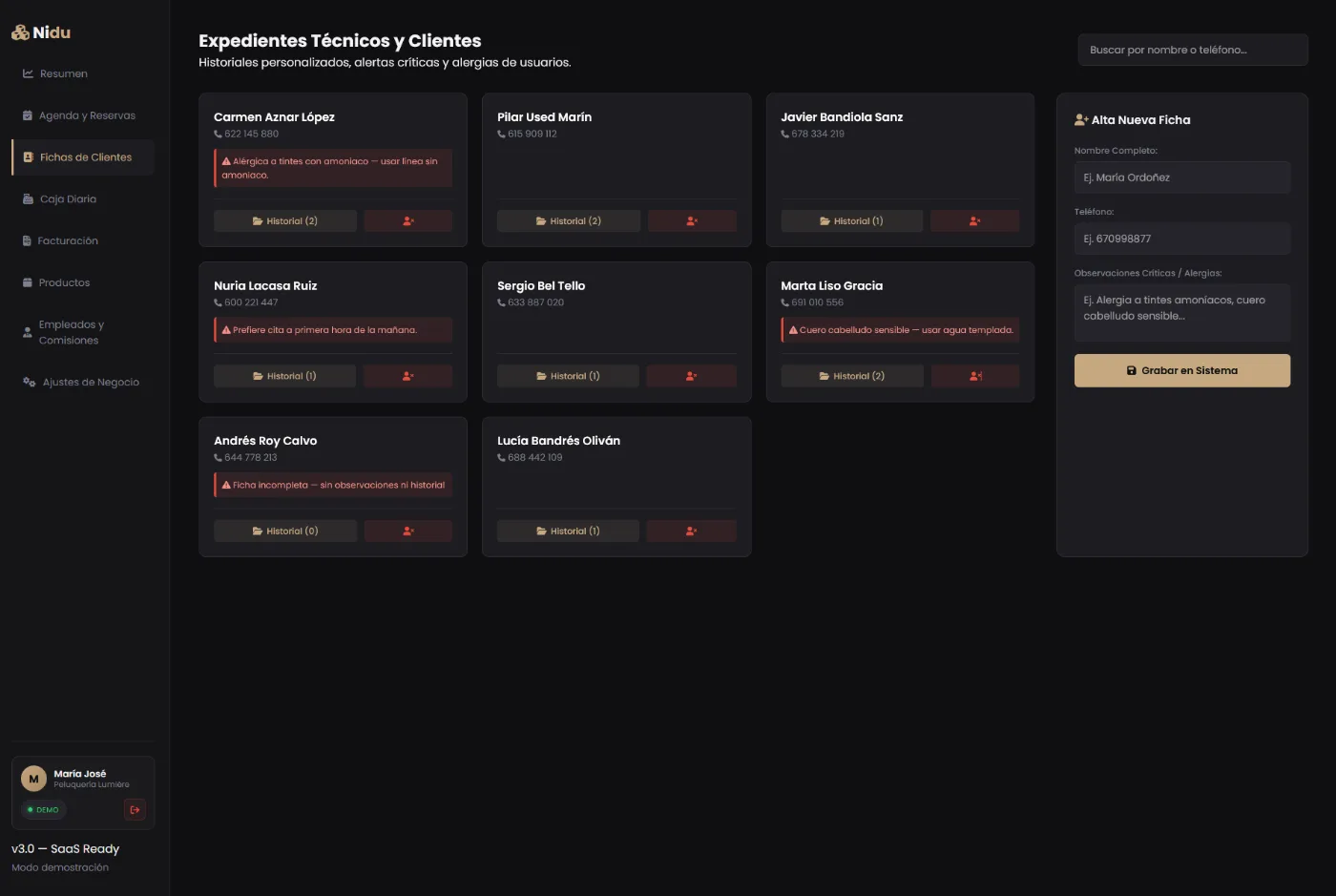The height and width of the screenshot is (896, 1336).
Task: Click the red user icon on Pilar Used Marín card
Action: (x=692, y=221)
